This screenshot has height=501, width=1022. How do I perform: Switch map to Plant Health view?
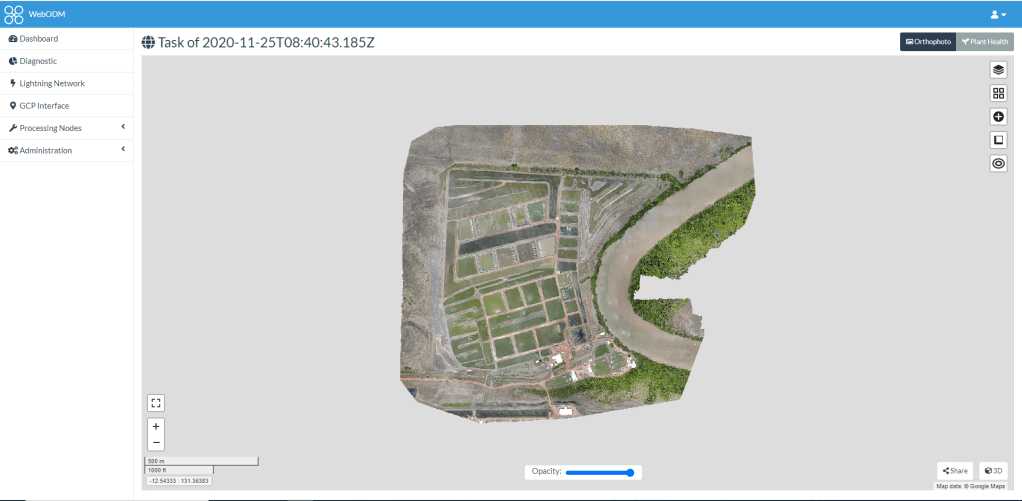coord(985,42)
